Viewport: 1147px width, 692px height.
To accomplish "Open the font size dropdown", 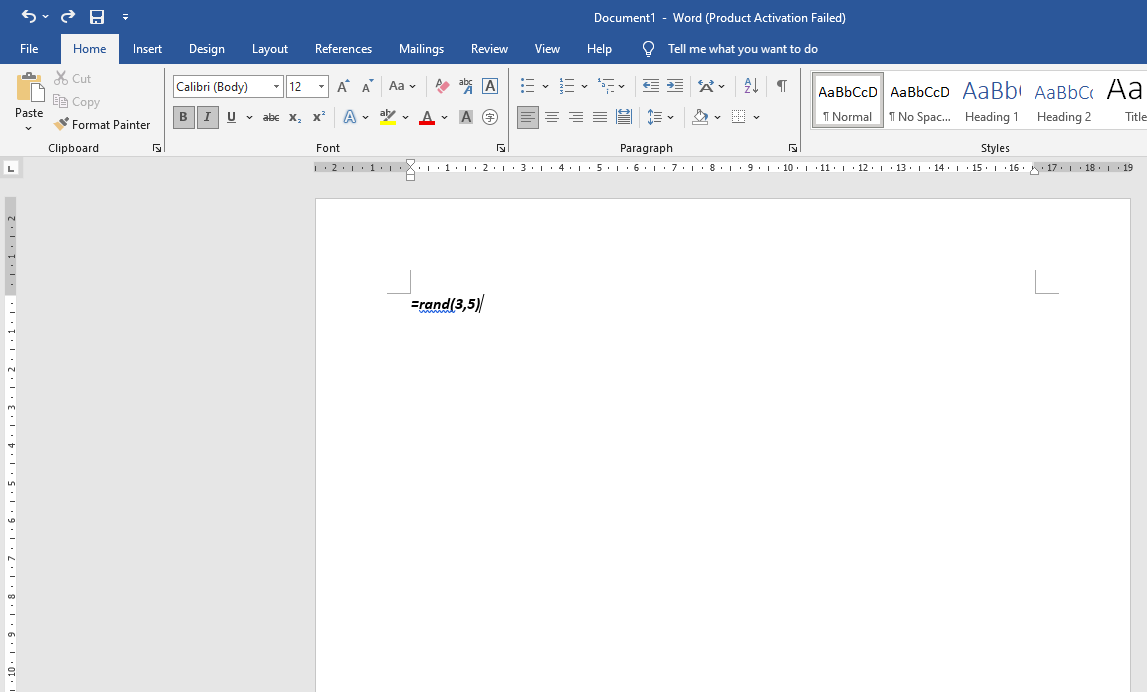I will (321, 87).
